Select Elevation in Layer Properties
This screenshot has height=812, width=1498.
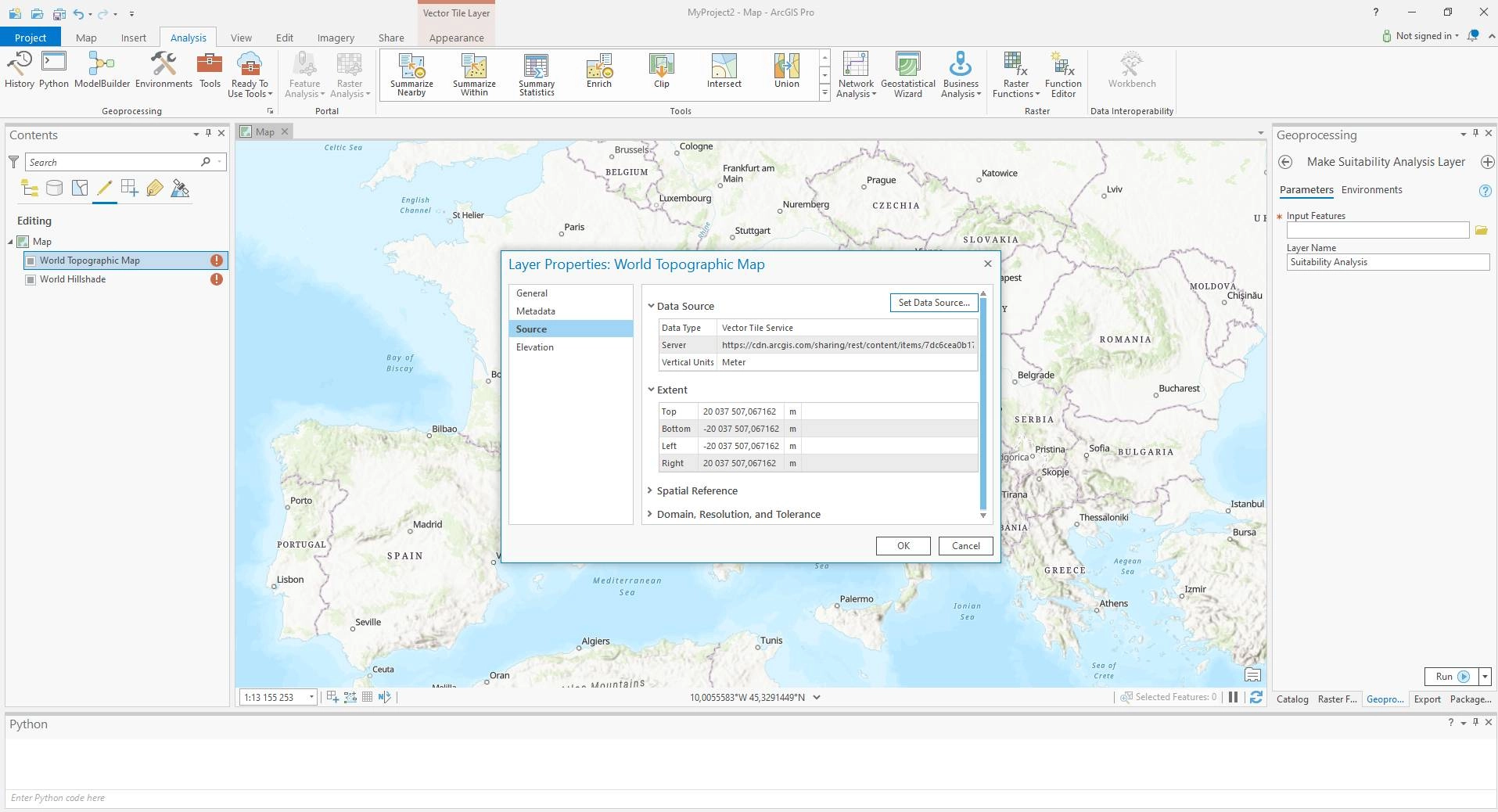[x=571, y=347]
